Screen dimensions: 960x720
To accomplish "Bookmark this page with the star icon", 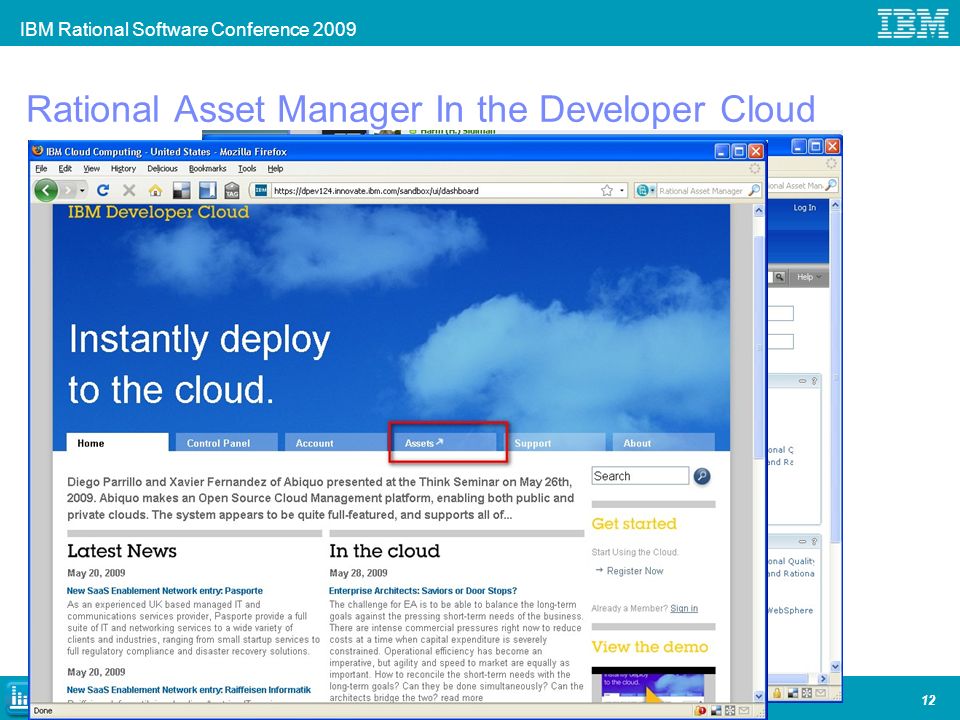I will coord(607,190).
